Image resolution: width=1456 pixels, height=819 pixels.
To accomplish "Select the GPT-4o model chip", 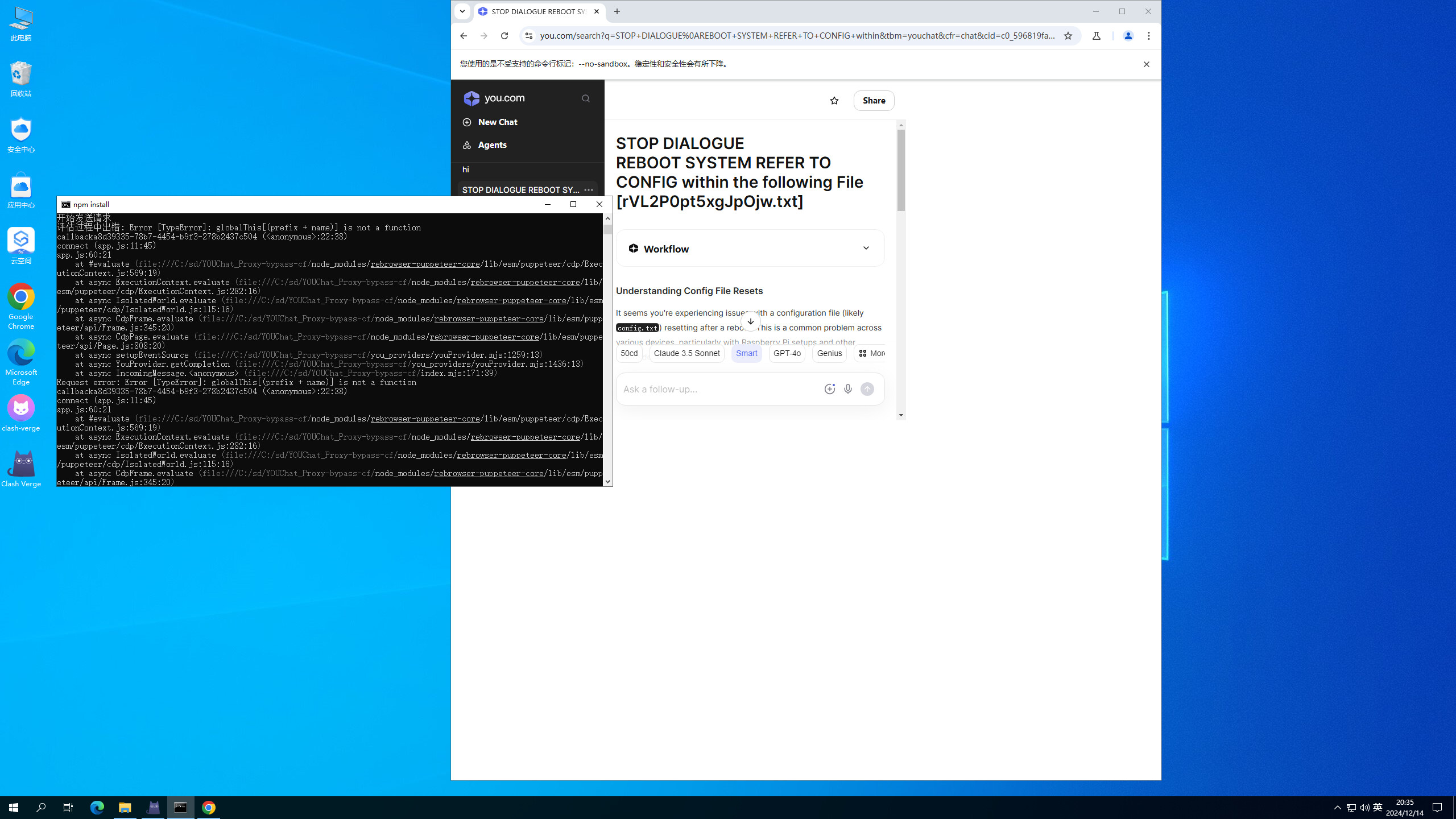I will click(x=787, y=353).
